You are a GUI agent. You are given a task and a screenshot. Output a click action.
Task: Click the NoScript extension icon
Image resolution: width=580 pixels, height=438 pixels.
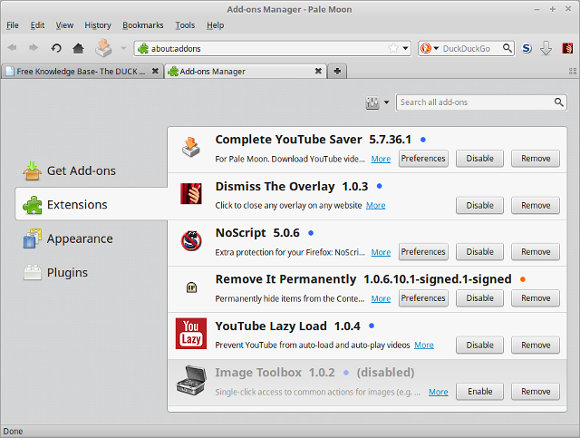[x=191, y=240]
